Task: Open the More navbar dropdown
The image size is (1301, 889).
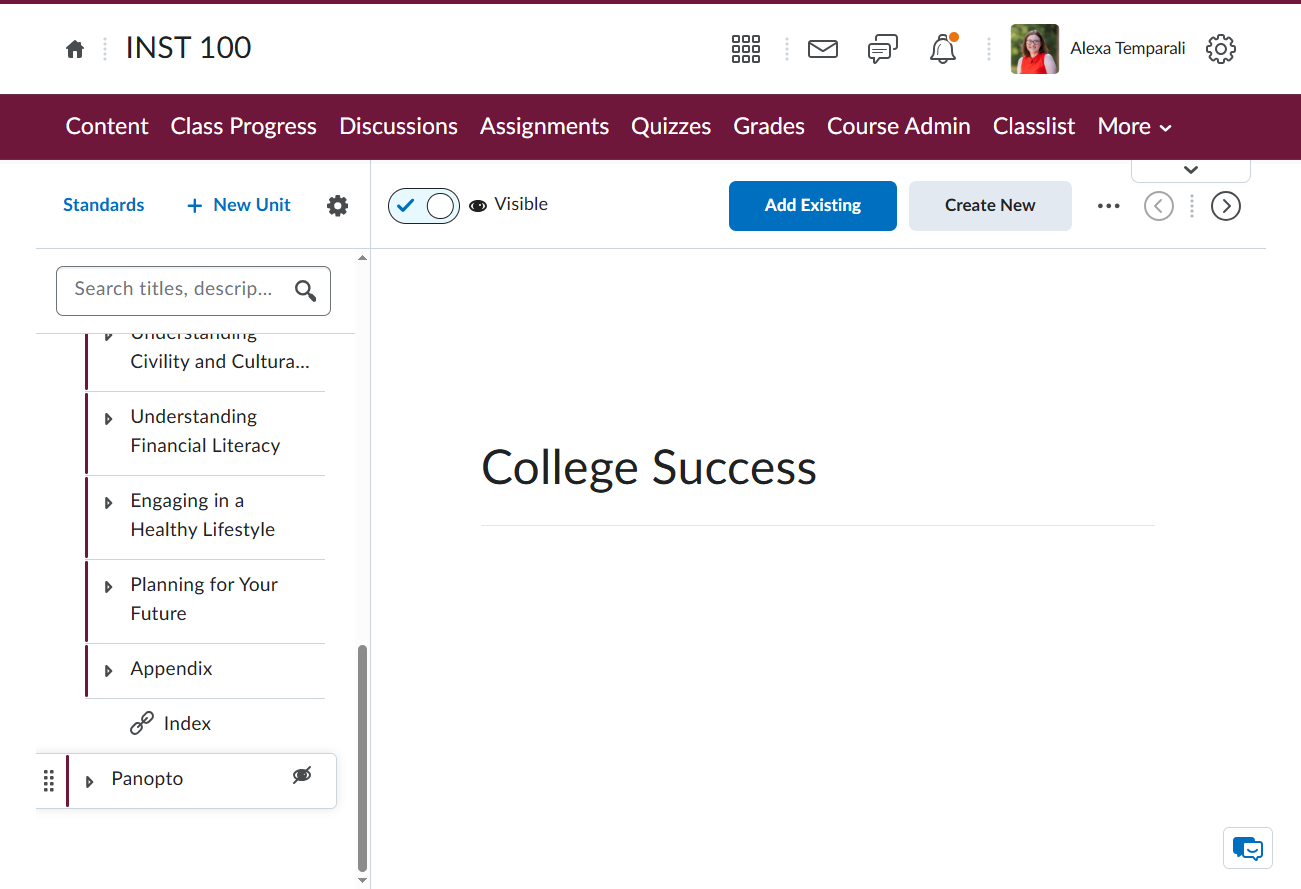Action: [1134, 127]
